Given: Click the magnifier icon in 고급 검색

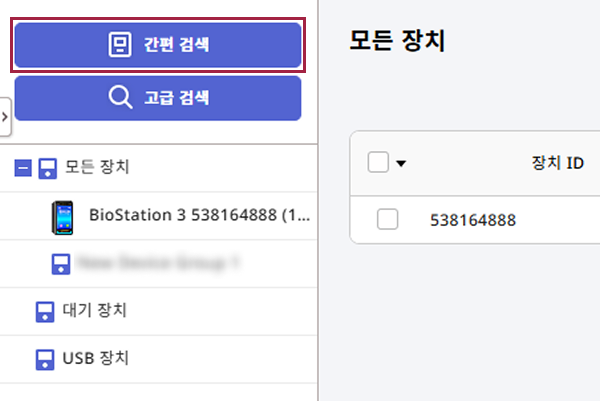Looking at the screenshot, I should tap(120, 97).
